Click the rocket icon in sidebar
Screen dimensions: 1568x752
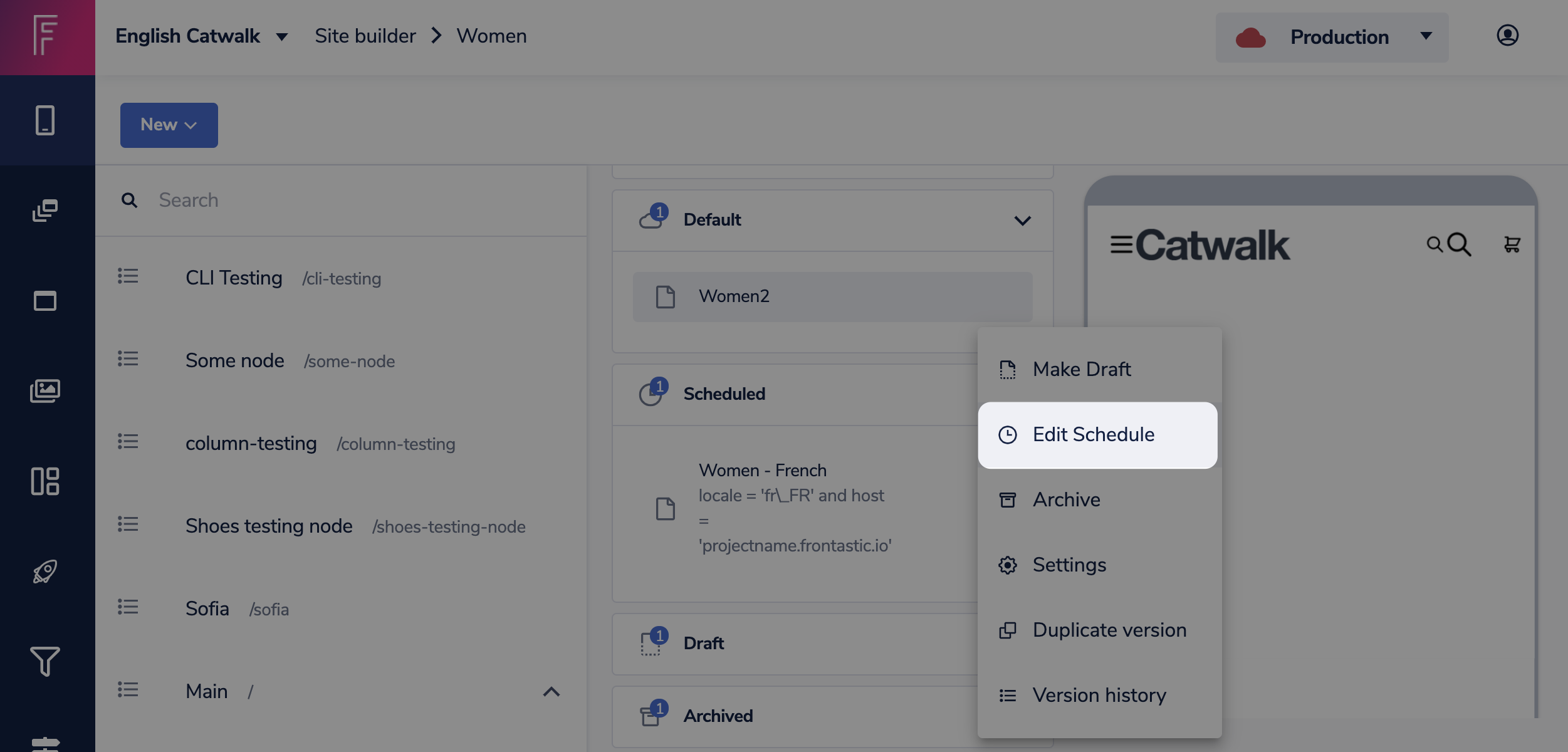click(45, 572)
